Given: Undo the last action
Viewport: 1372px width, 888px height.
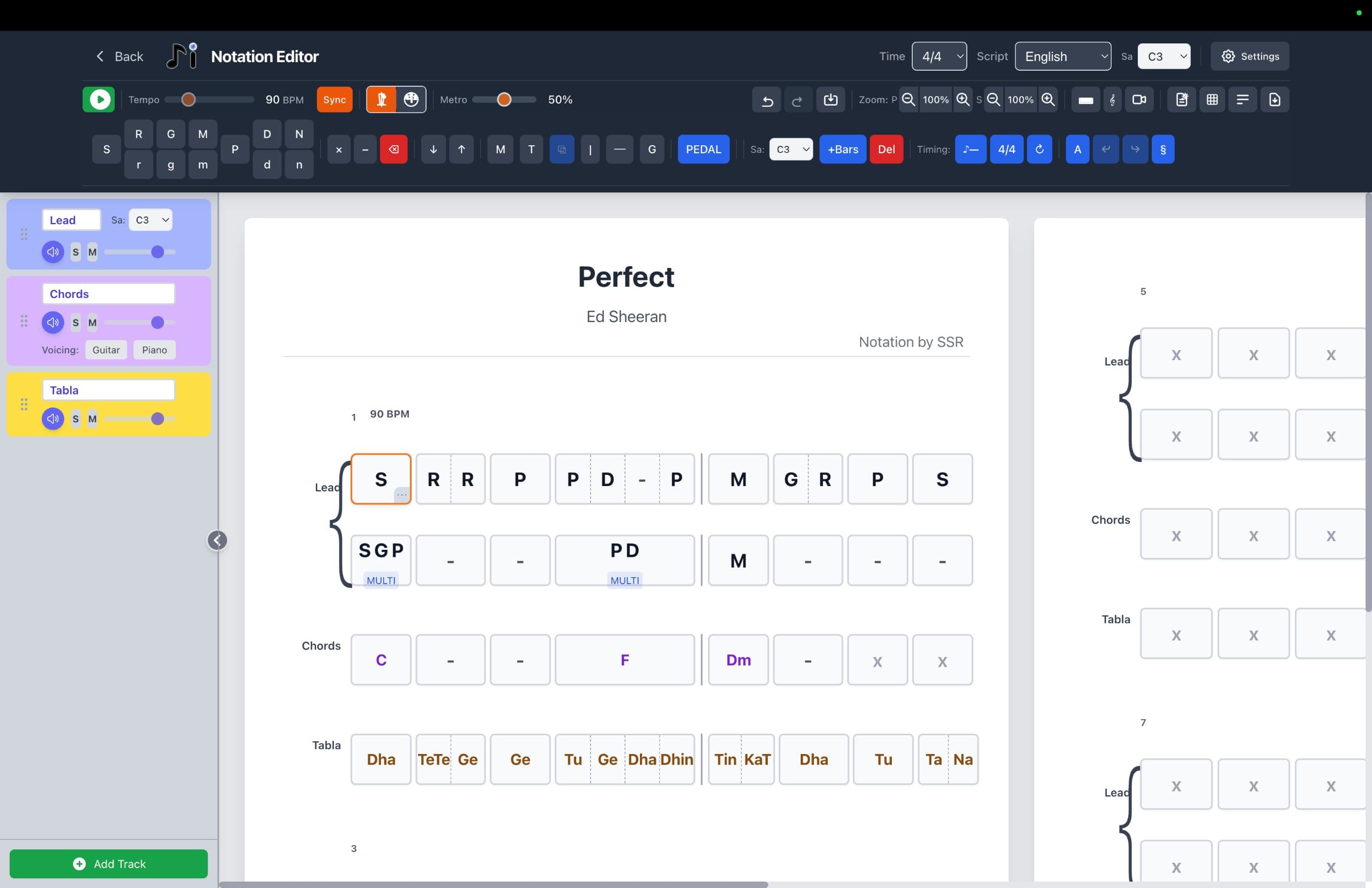Looking at the screenshot, I should point(767,99).
